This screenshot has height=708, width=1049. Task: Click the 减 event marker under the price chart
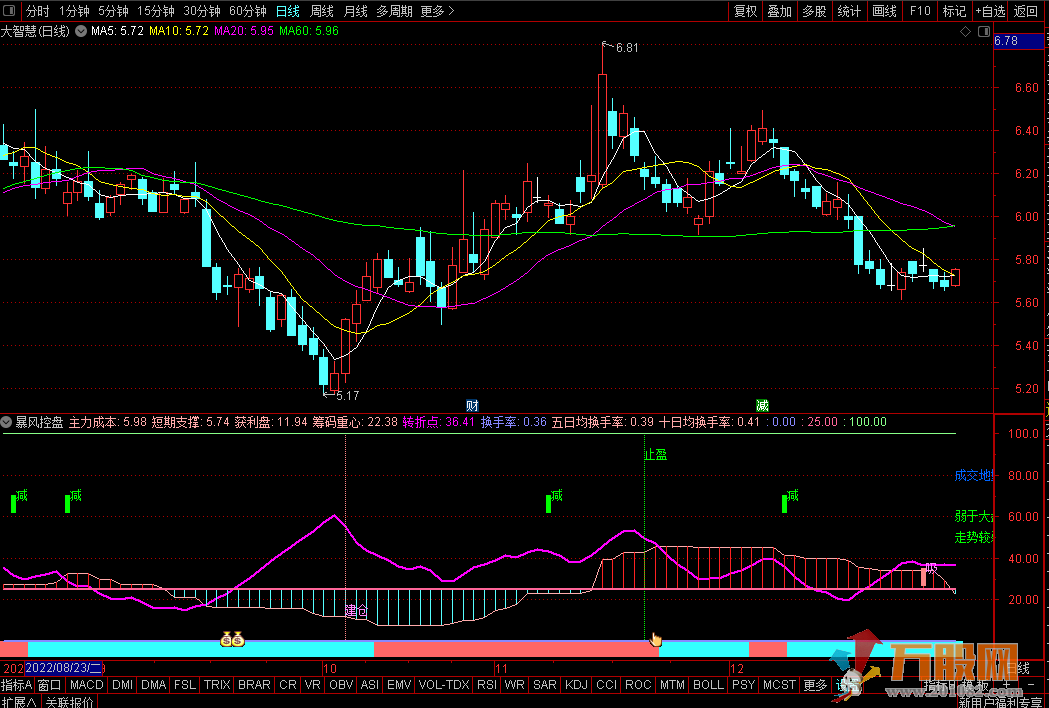click(x=762, y=406)
